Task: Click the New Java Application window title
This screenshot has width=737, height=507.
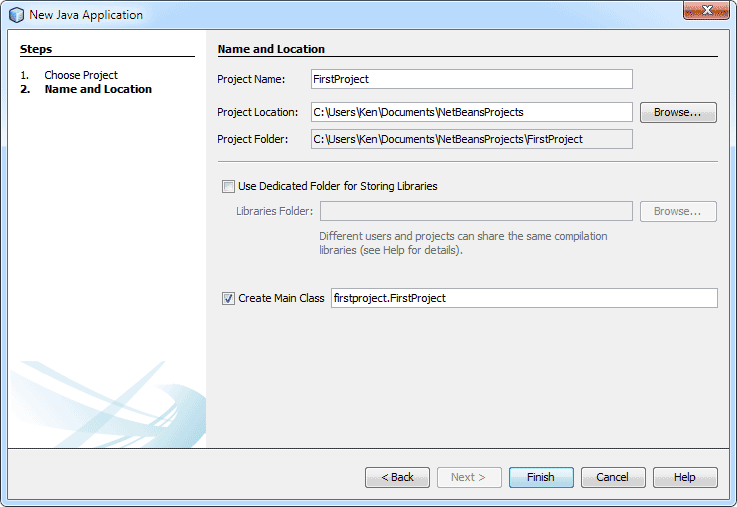Action: (86, 15)
